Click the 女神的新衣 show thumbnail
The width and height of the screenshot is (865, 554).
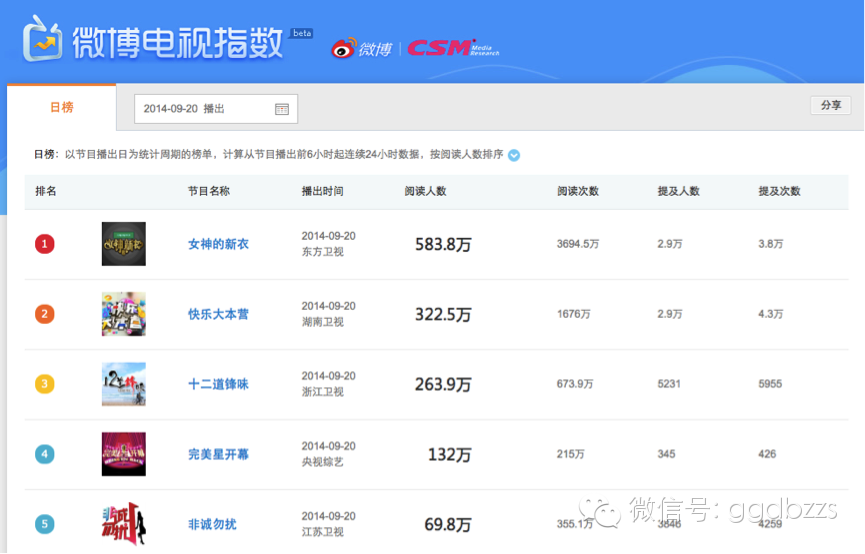[123, 244]
